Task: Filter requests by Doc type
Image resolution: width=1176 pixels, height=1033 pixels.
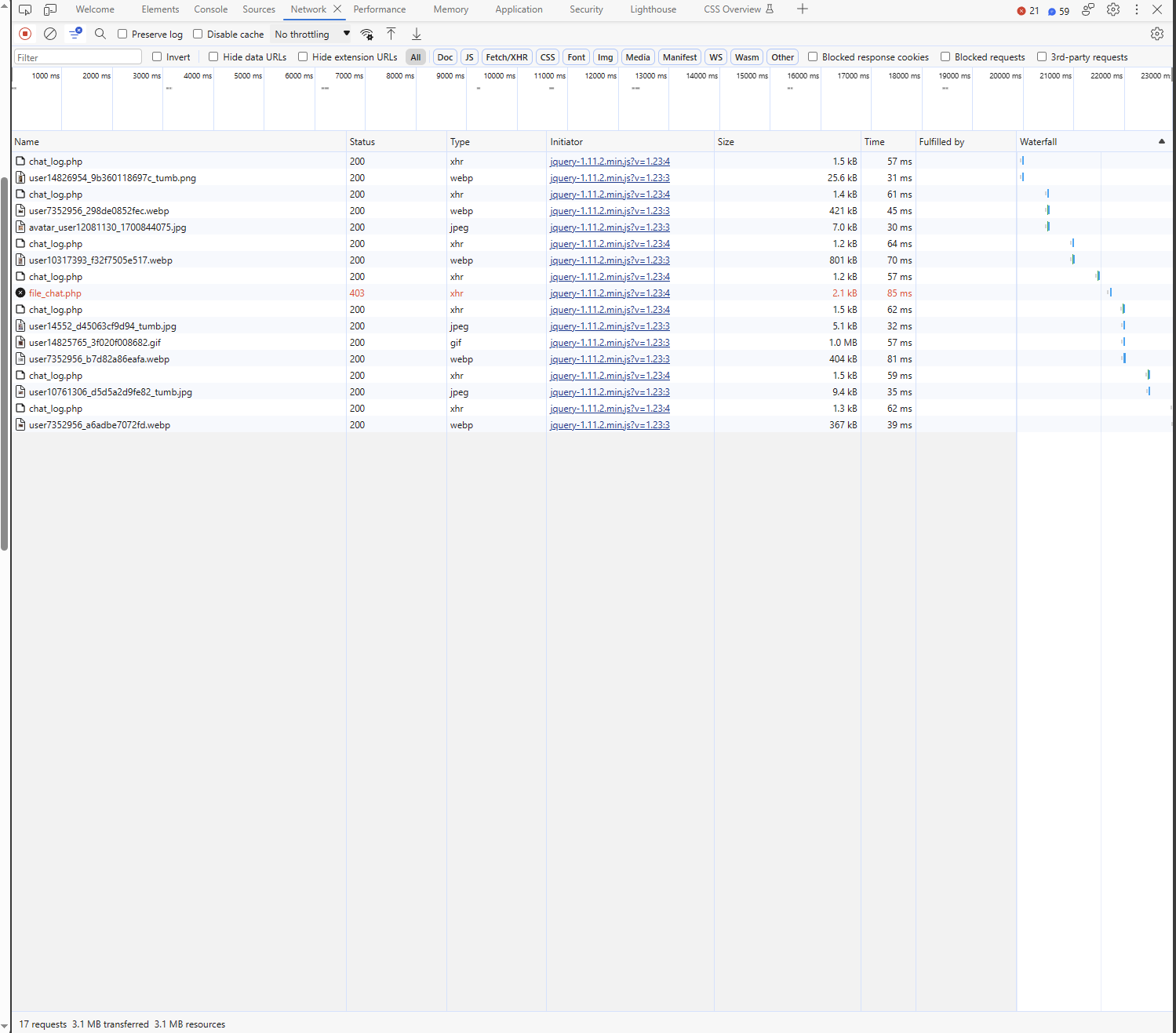Action: coord(445,57)
